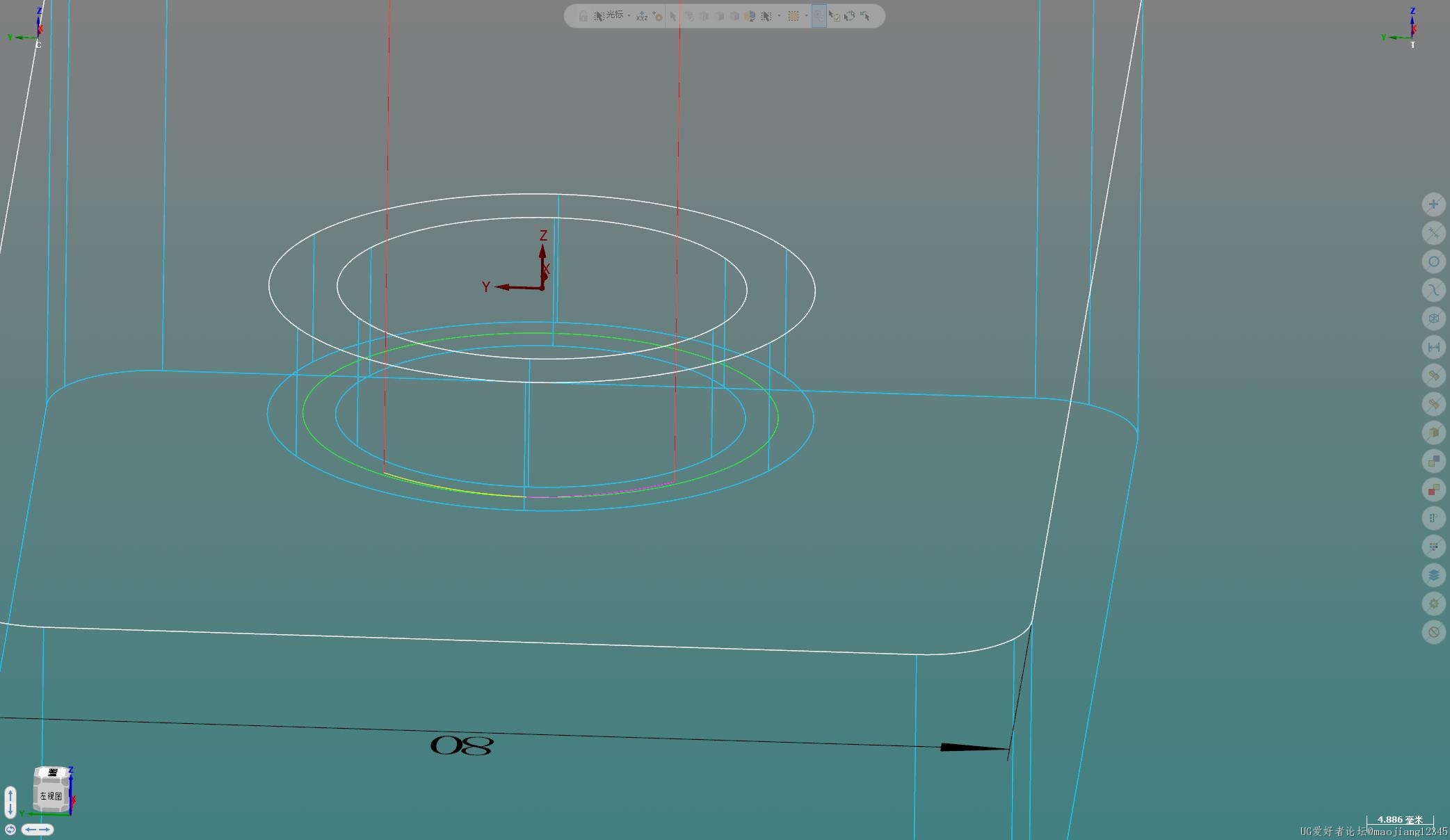Toggle the upper yellow surface sheet button
The image size is (1450, 840).
click(1433, 375)
